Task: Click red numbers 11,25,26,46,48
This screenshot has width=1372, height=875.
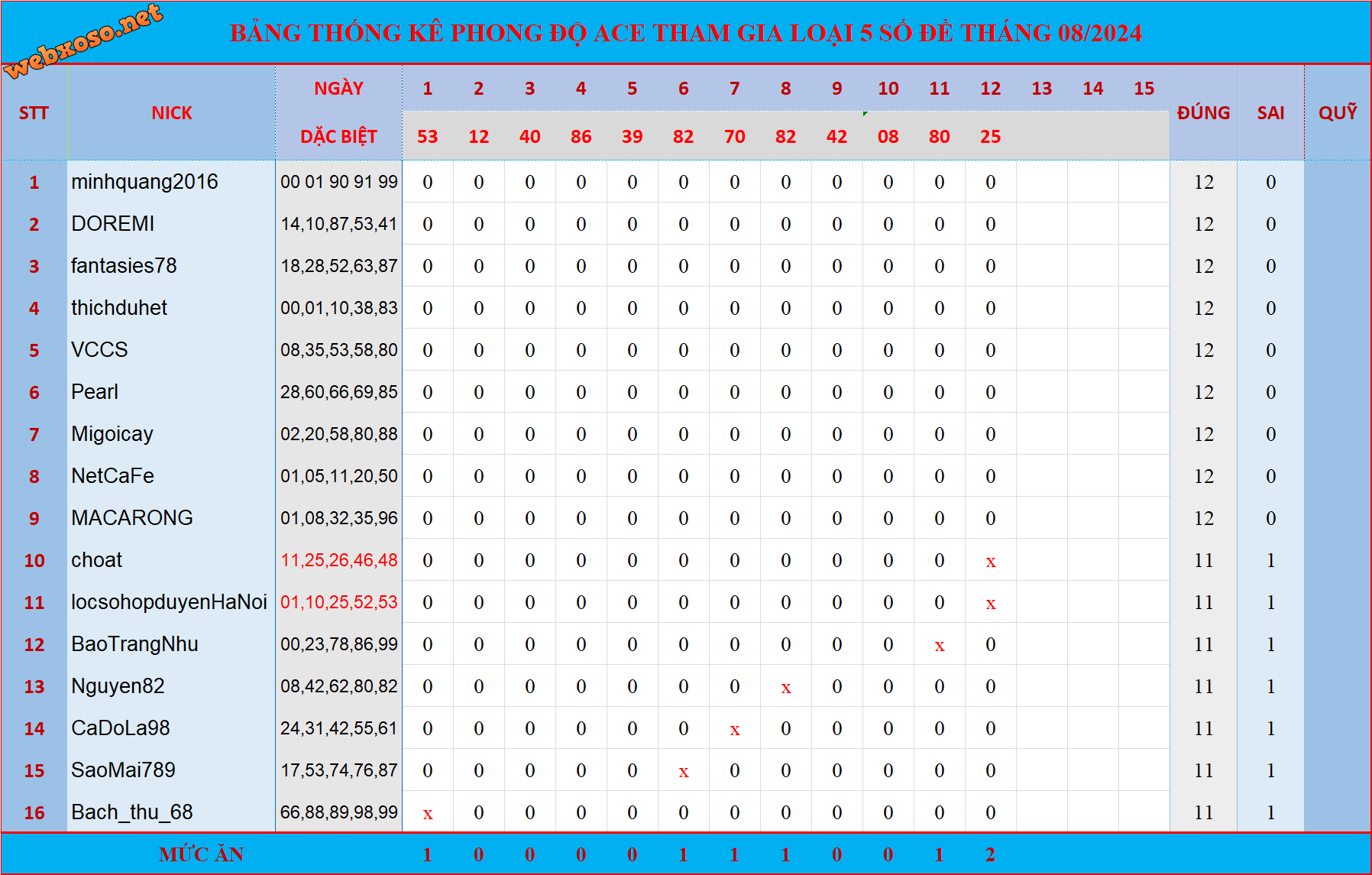Action: coord(339,560)
